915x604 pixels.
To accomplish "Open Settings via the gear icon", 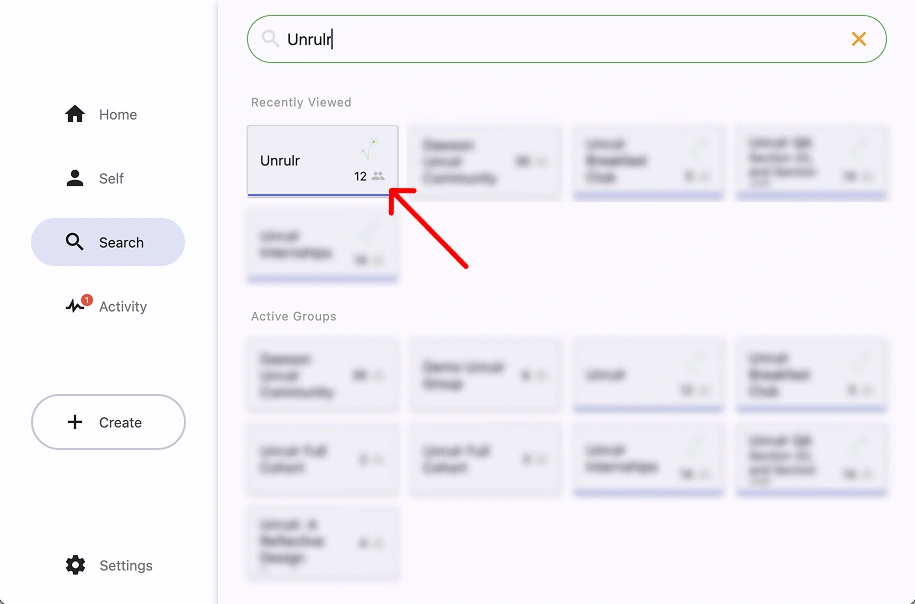I will 75,565.
